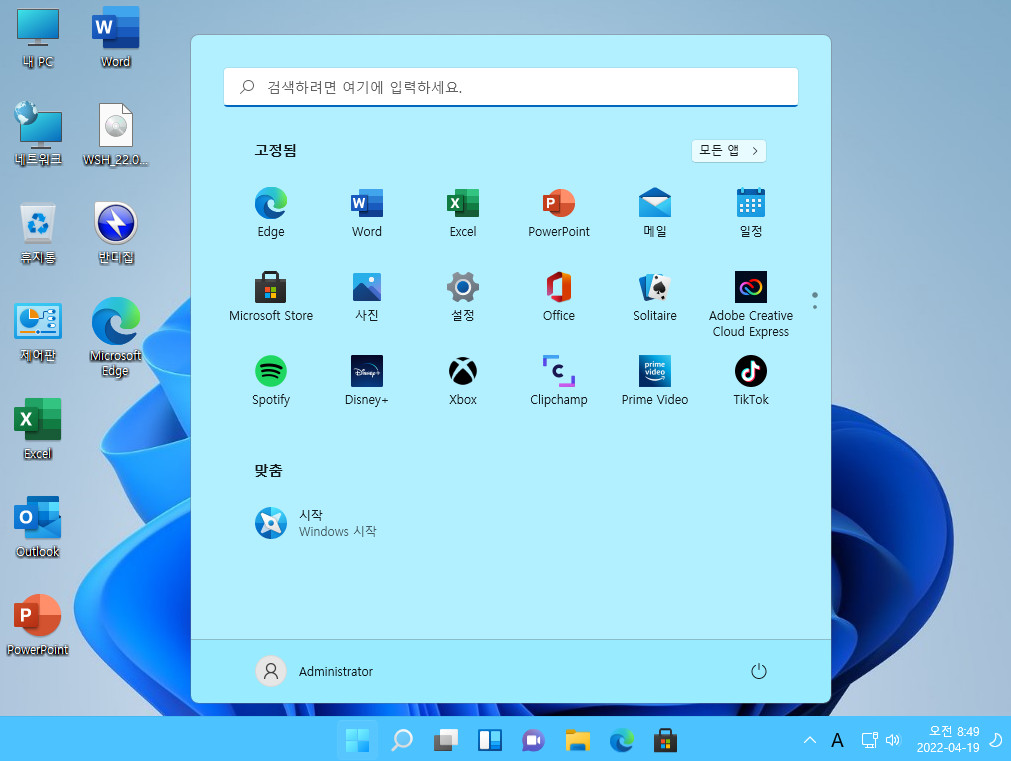Open the 사진 (Photos) app
The width and height of the screenshot is (1011, 761).
click(367, 297)
